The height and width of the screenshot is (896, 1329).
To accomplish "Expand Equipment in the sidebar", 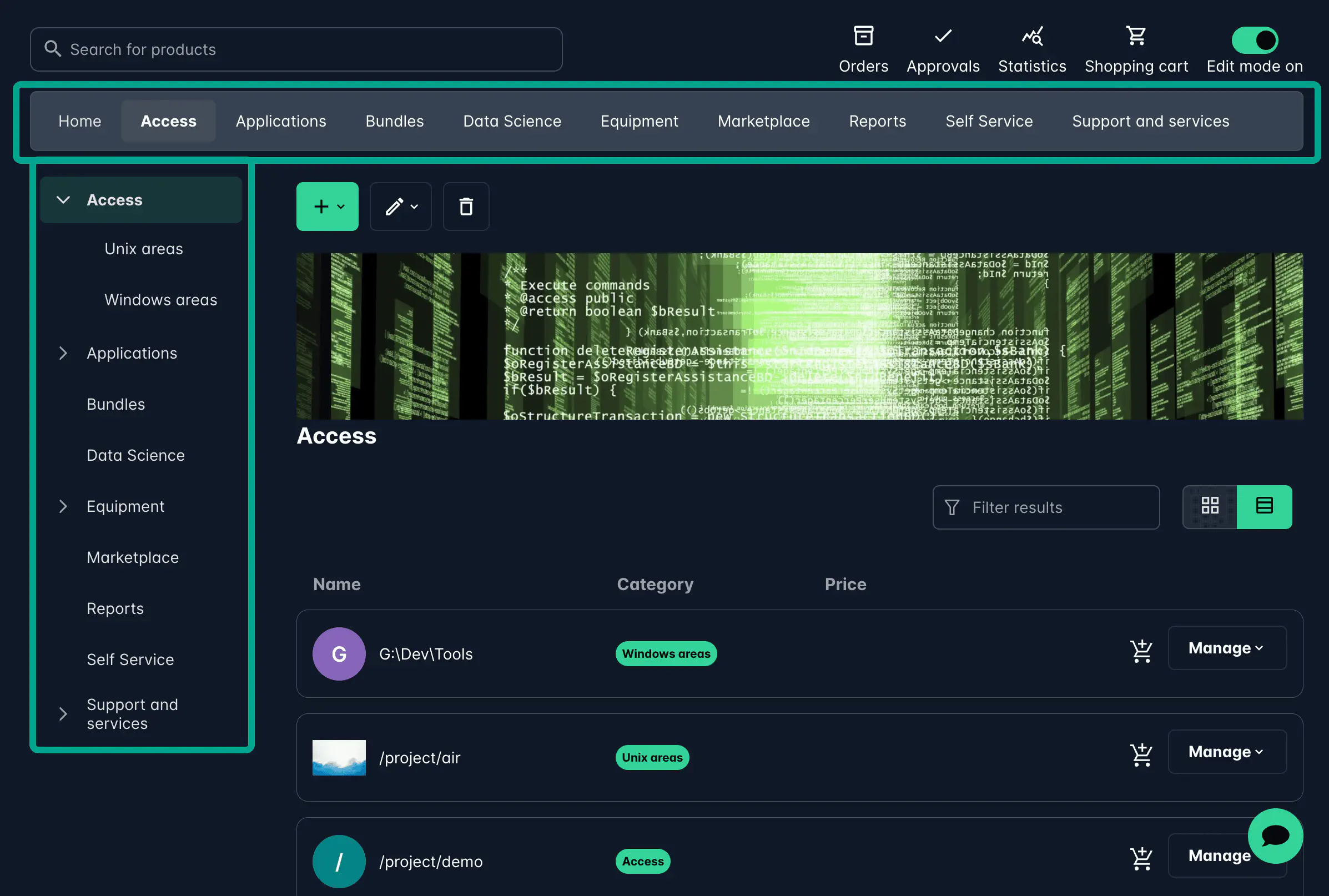I will click(x=63, y=506).
